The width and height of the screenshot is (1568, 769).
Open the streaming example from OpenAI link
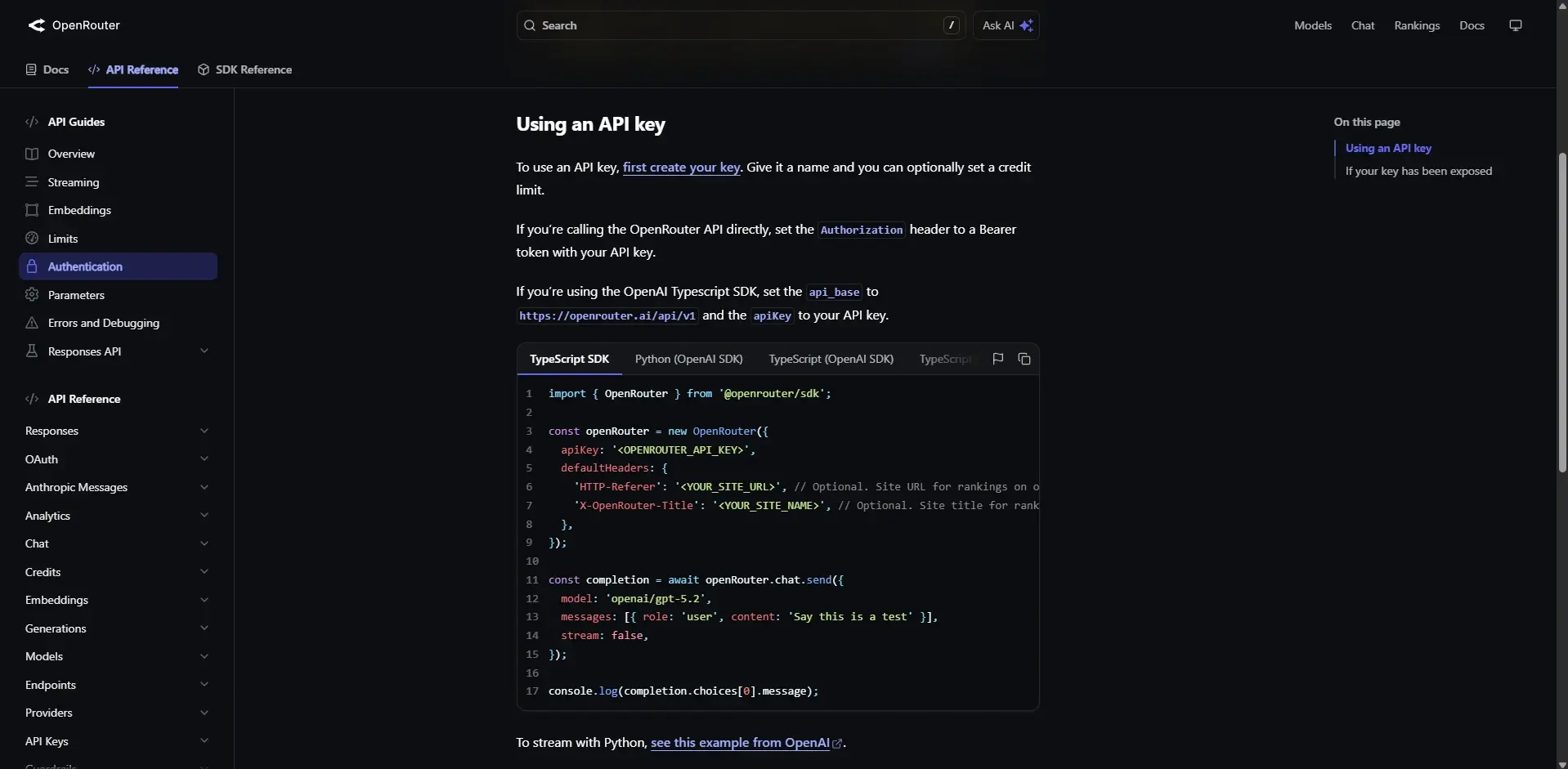tap(741, 743)
